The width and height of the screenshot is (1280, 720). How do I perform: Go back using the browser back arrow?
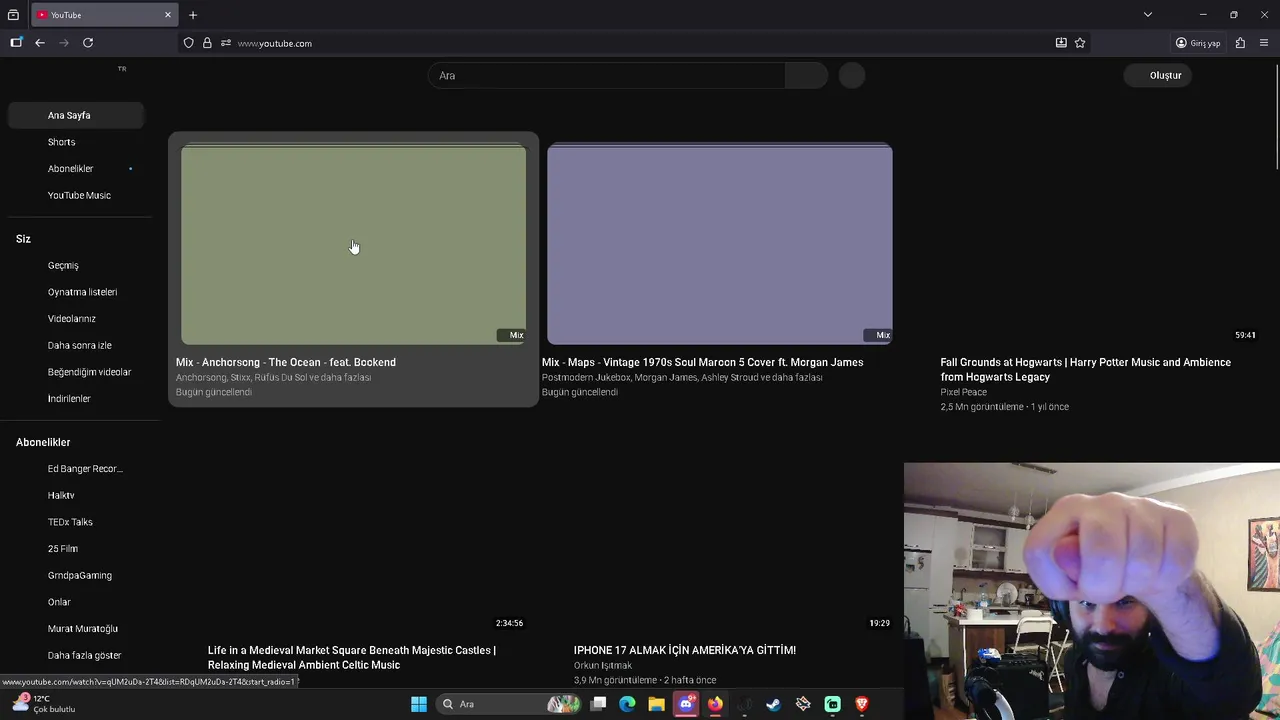click(40, 43)
